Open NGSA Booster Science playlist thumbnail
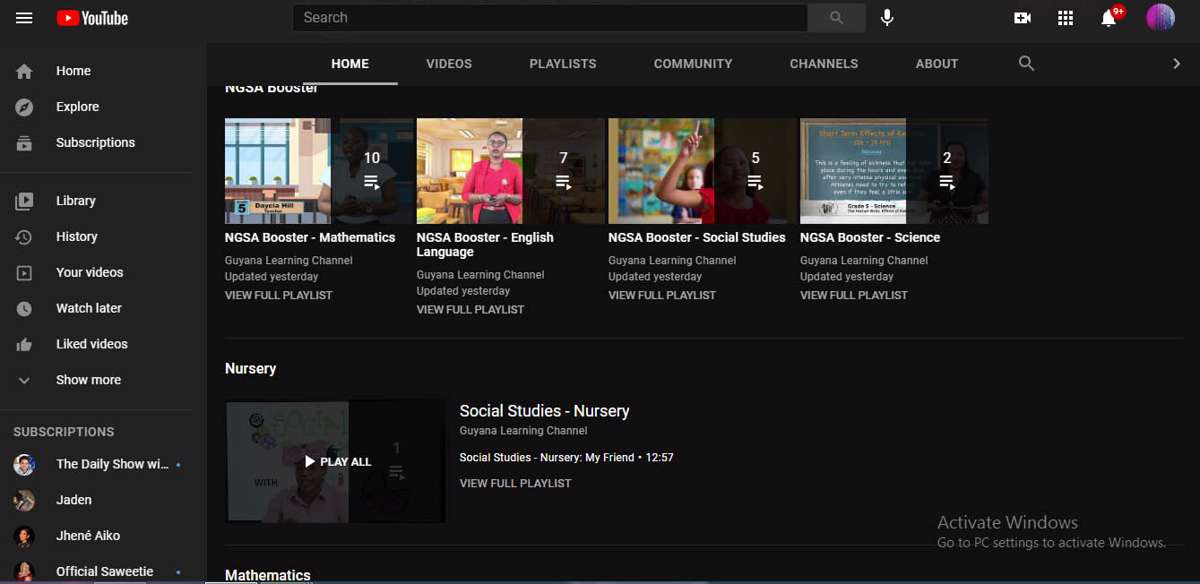1200x584 pixels. pyautogui.click(x=894, y=171)
